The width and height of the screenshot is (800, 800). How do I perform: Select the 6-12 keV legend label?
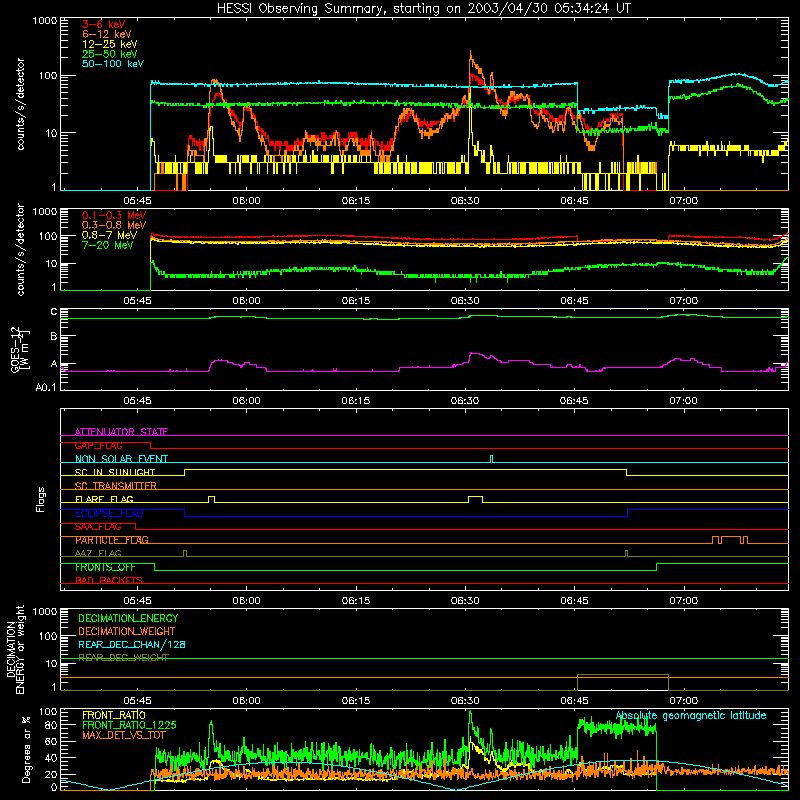tap(107, 34)
